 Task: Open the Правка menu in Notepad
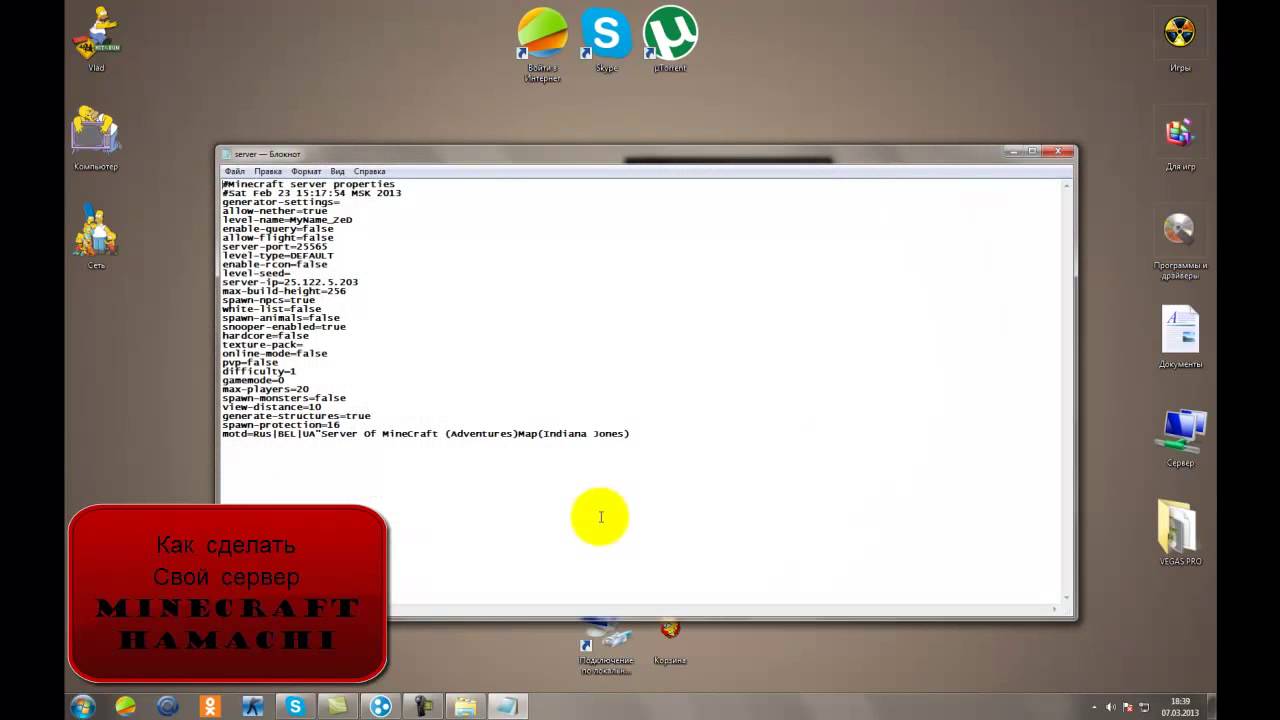pos(268,172)
